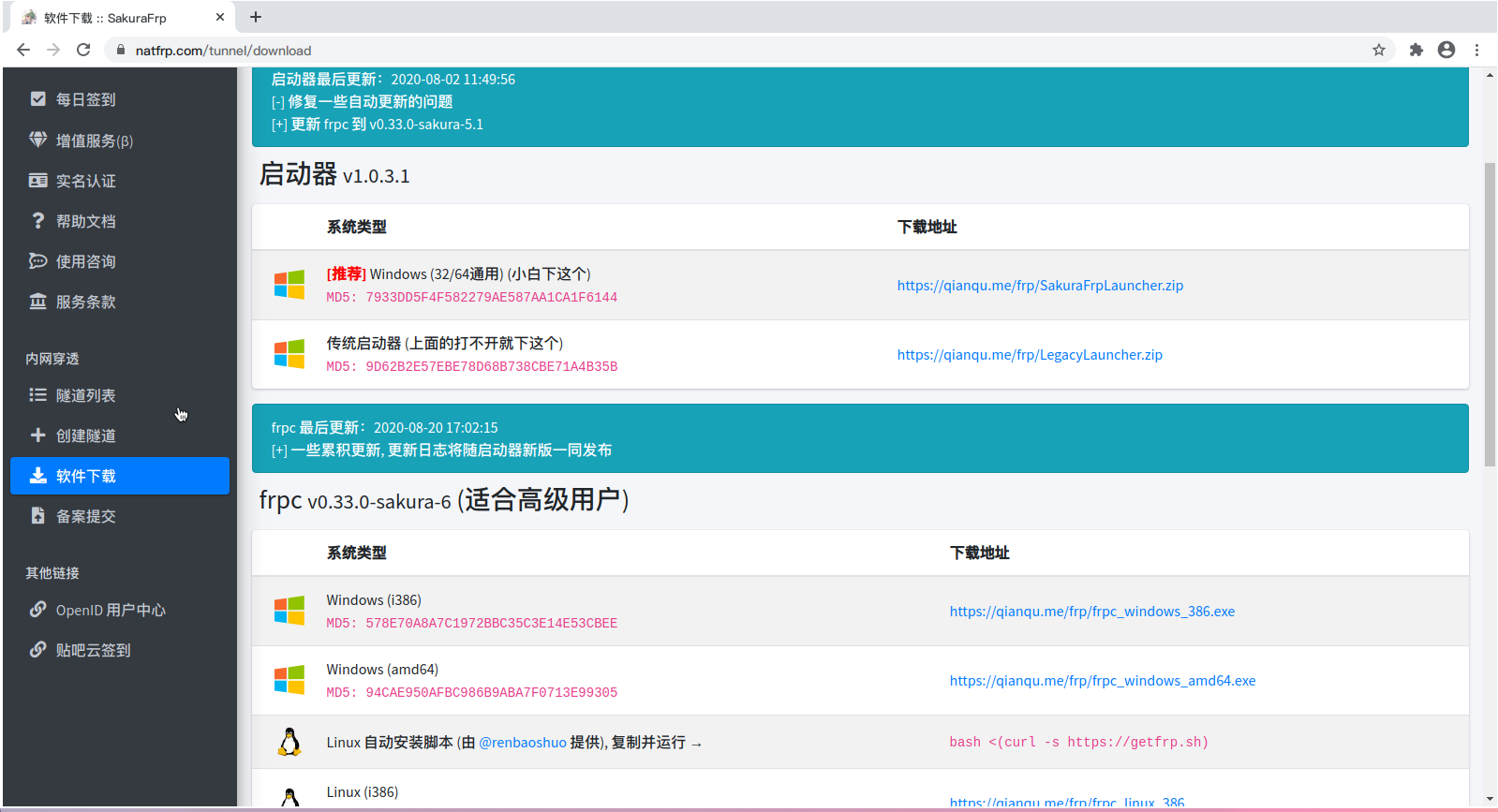Select the 软件下载 :: SakuraFrp browser tab
The image size is (1498, 812).
[x=122, y=18]
